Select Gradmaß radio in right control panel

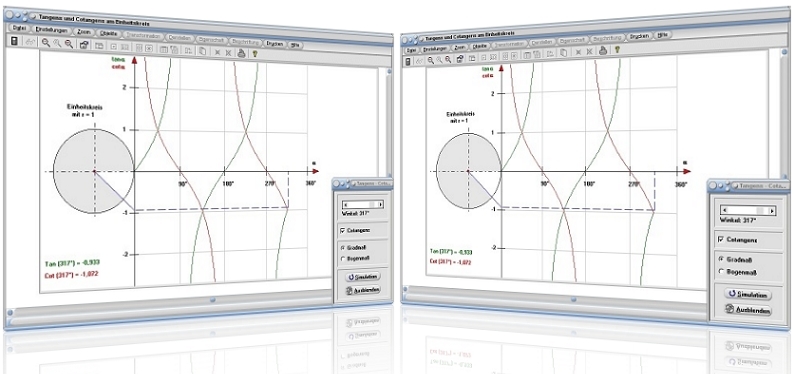click(x=721, y=258)
